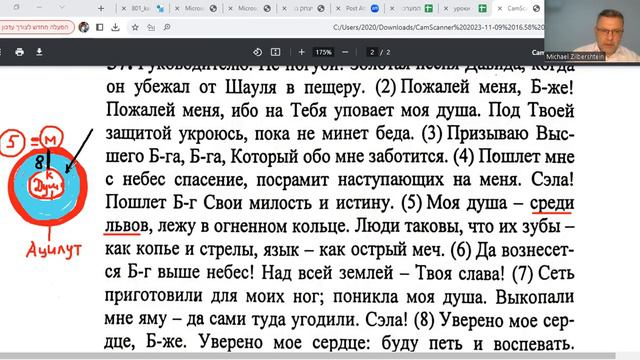Share this page from address bar
The image size is (640, 360).
coord(151,27)
